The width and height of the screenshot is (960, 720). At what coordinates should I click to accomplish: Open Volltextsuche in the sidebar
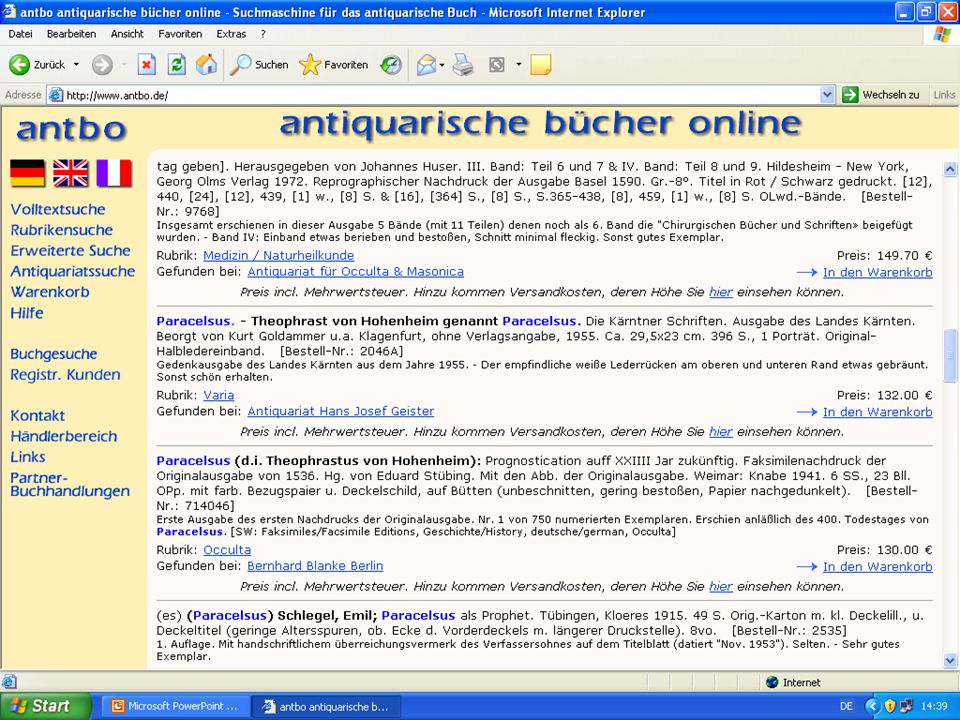tap(58, 209)
